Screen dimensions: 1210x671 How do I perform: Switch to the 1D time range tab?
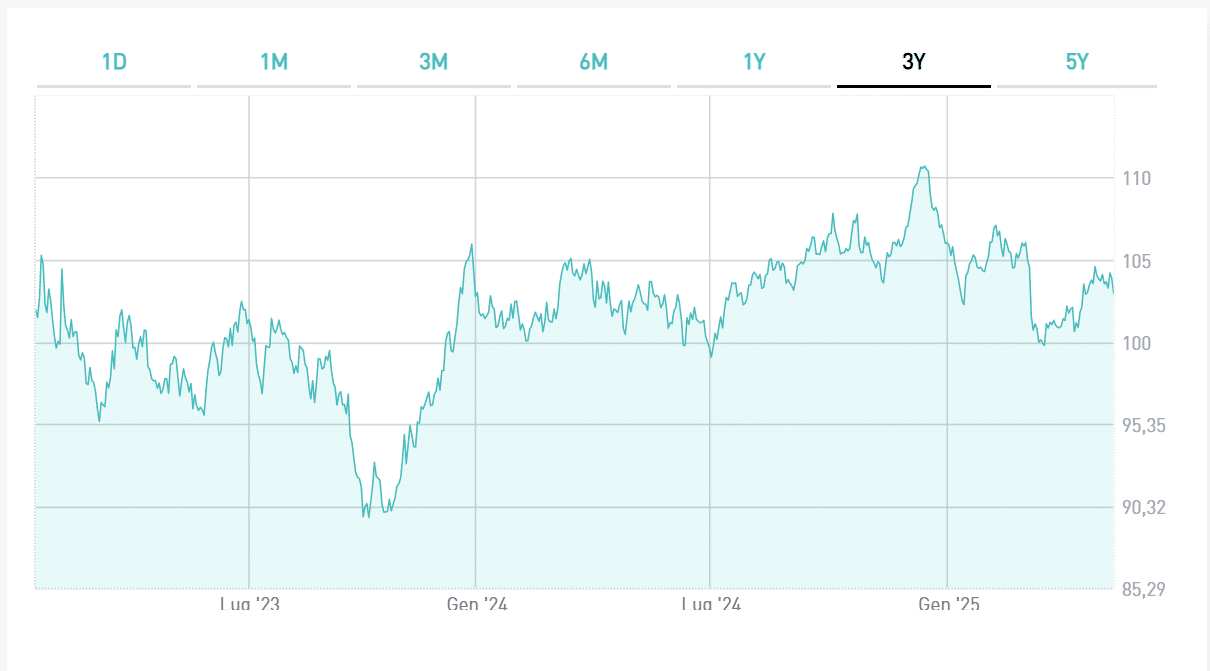[114, 62]
